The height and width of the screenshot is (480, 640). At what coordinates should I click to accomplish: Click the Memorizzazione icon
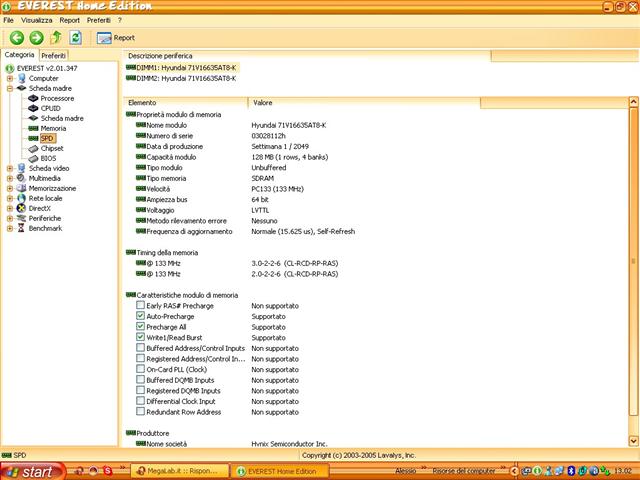(x=21, y=188)
